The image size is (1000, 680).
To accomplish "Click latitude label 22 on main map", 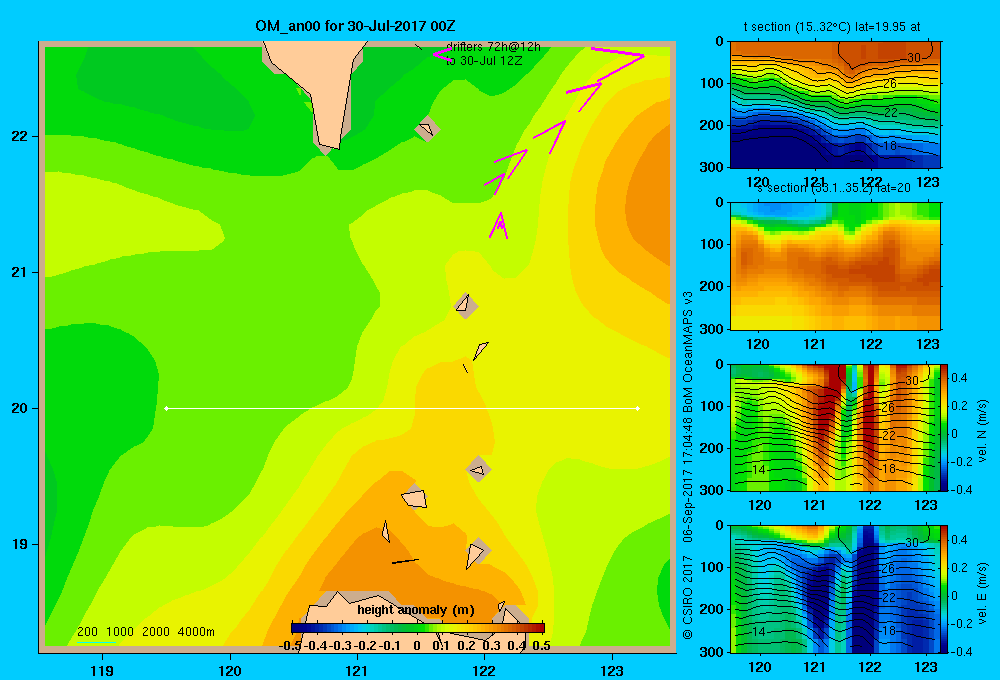I will (20, 136).
